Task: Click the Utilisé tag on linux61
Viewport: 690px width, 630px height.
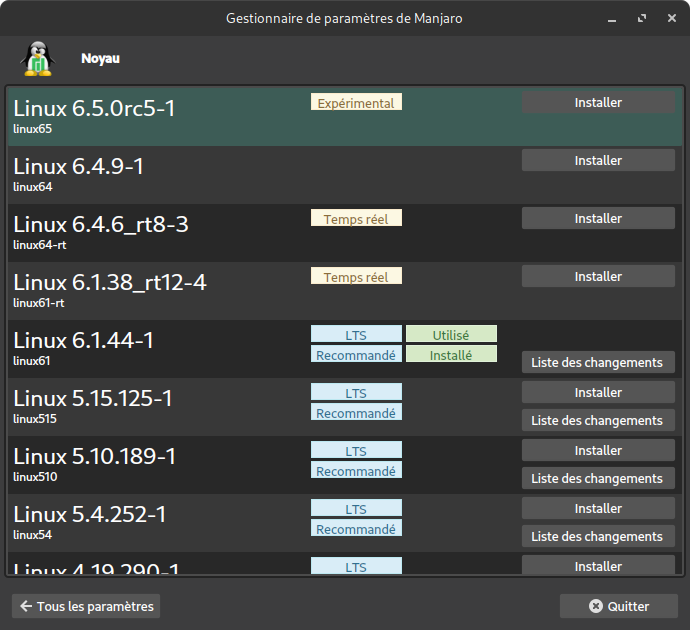Action: coord(451,334)
